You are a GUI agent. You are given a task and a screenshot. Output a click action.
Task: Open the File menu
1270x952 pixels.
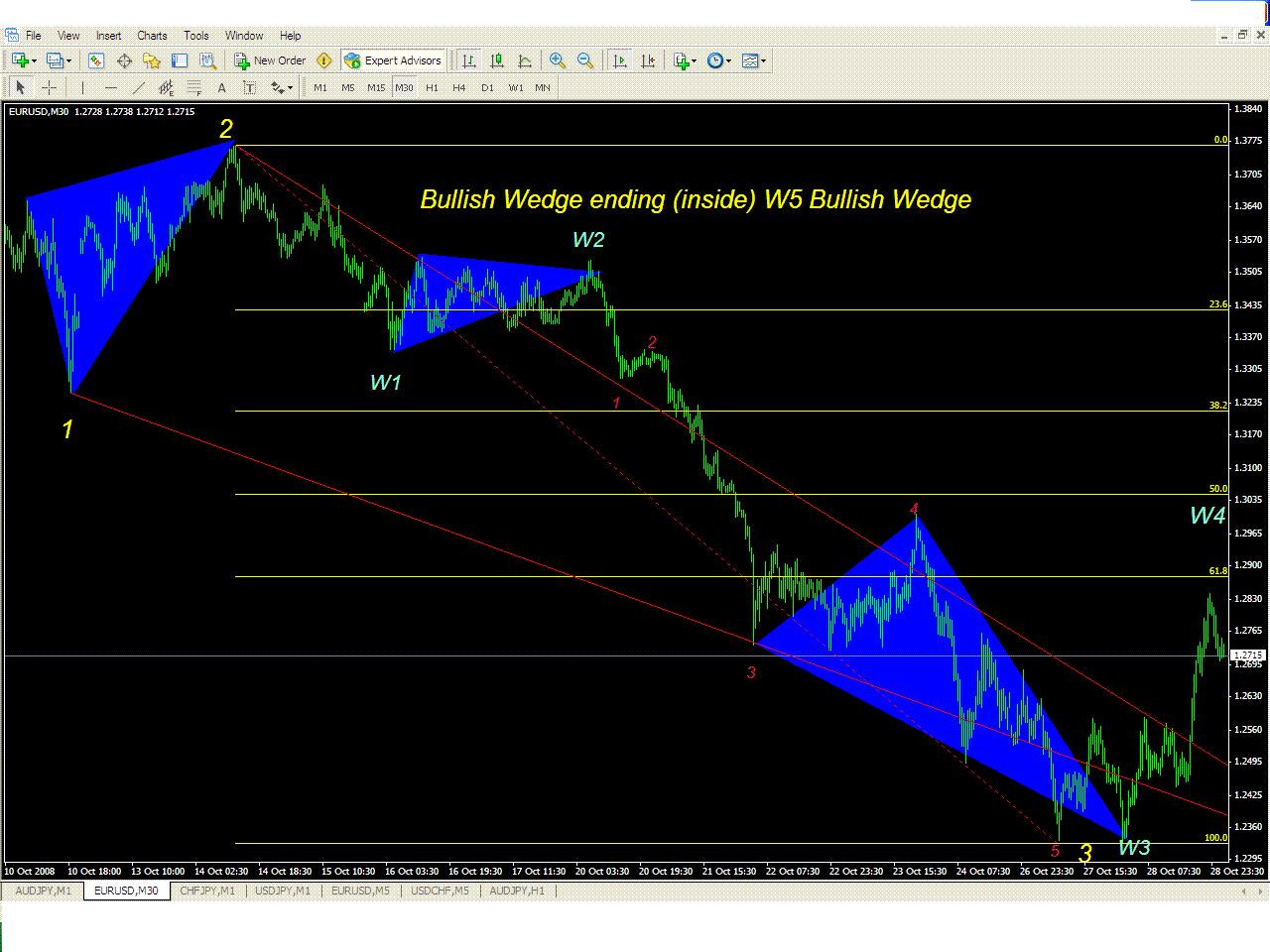(33, 36)
